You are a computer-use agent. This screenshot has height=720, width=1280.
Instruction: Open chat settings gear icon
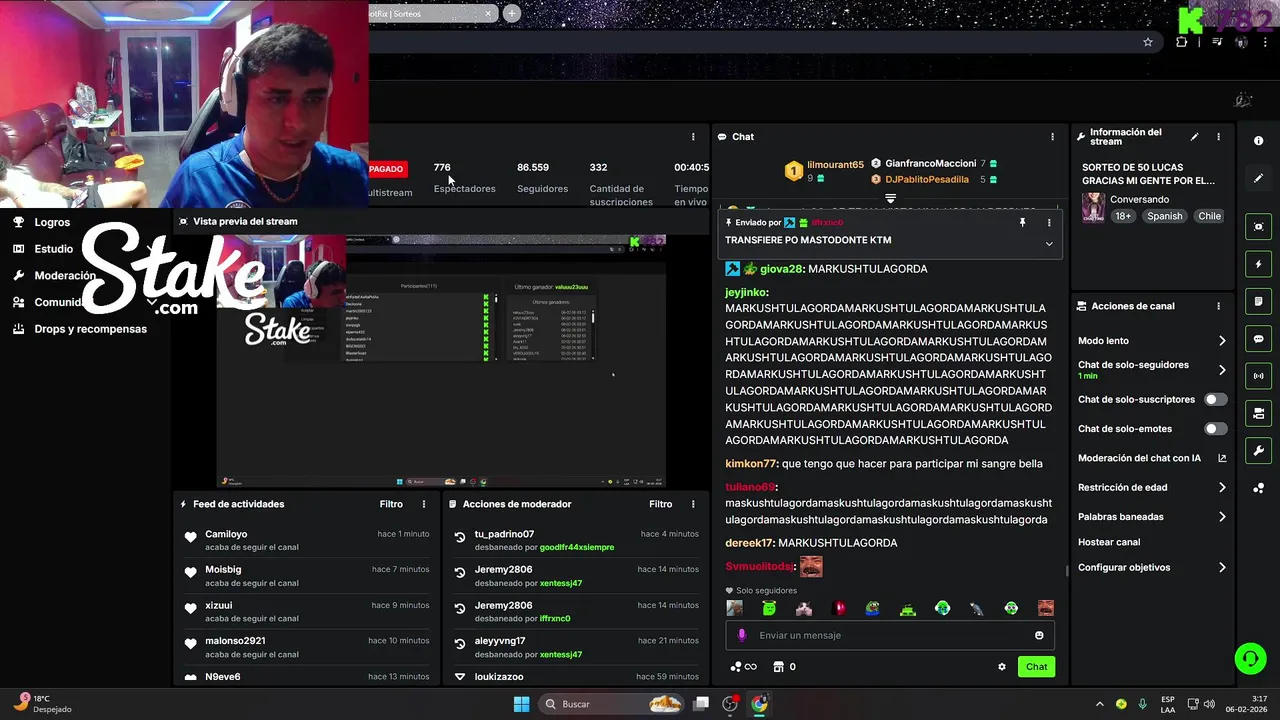pos(1001,667)
